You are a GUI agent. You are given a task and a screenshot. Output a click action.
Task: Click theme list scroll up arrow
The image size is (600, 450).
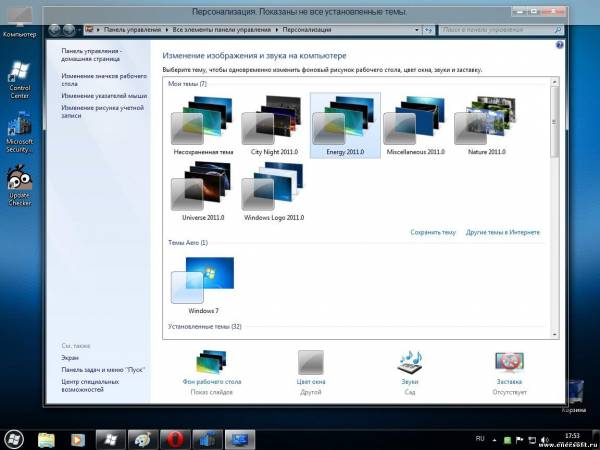coord(554,82)
